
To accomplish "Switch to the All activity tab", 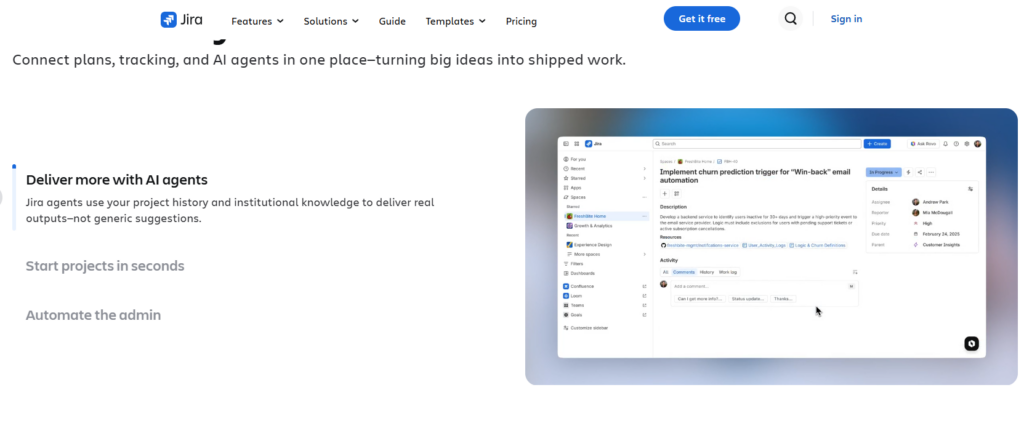I will [665, 272].
